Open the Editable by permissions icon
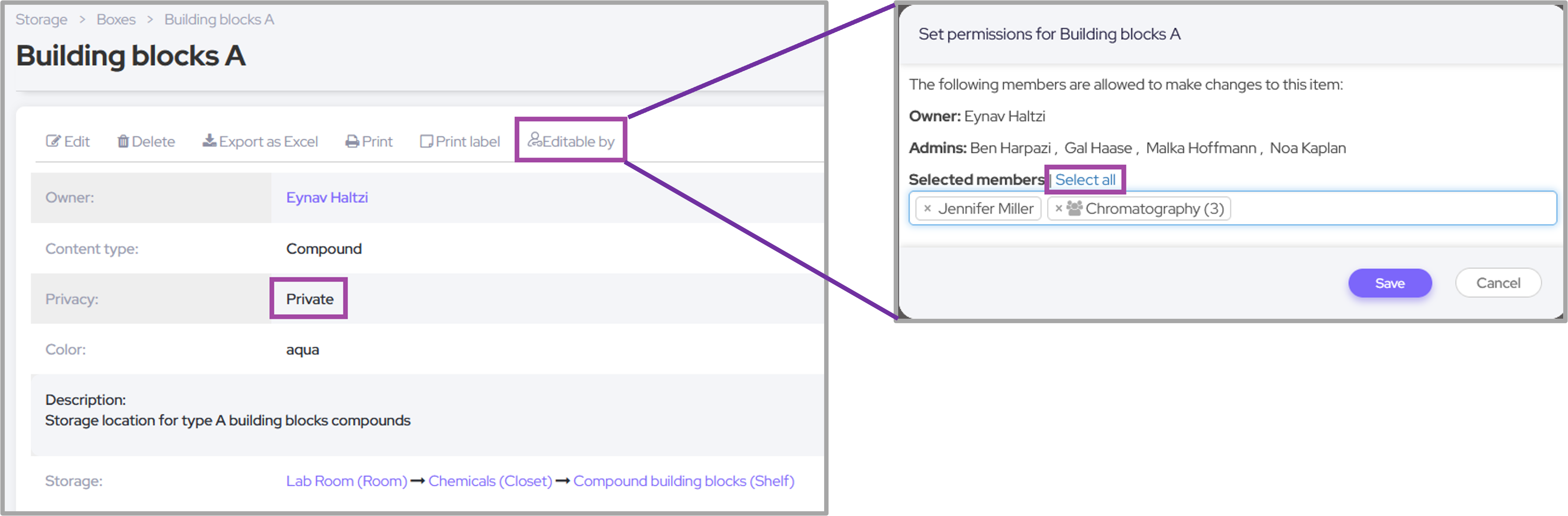 [x=534, y=140]
